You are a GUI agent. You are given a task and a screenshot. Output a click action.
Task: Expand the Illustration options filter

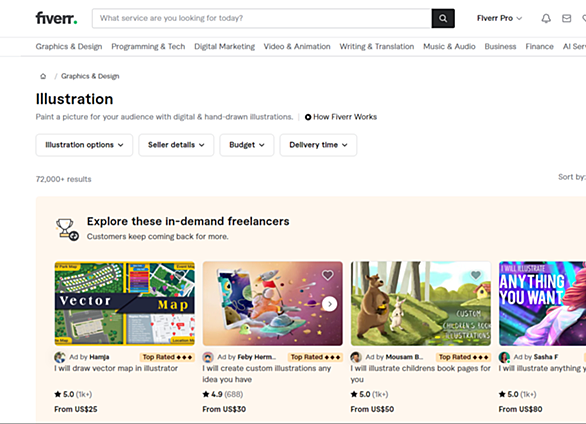[84, 145]
